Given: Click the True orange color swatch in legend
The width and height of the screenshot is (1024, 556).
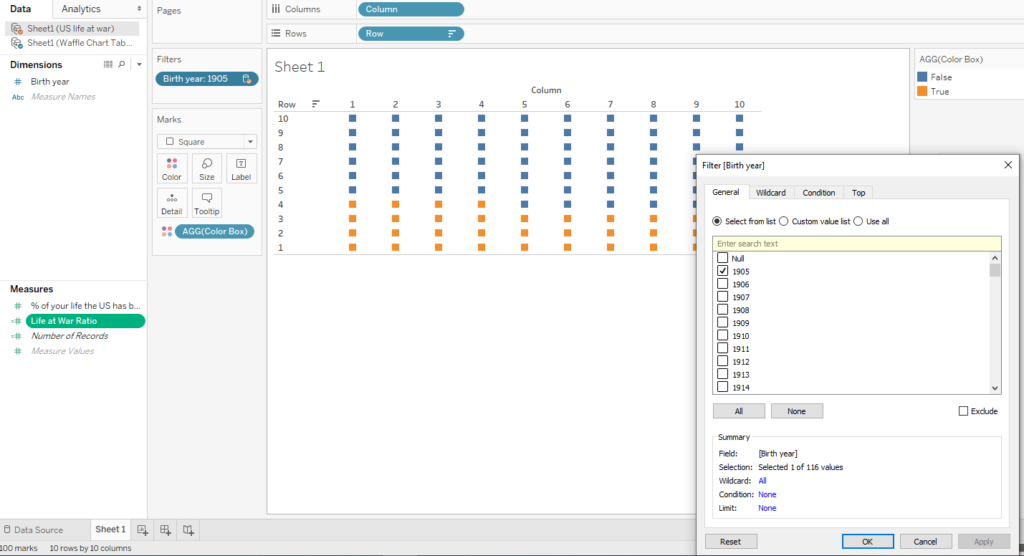Looking at the screenshot, I should 922,91.
